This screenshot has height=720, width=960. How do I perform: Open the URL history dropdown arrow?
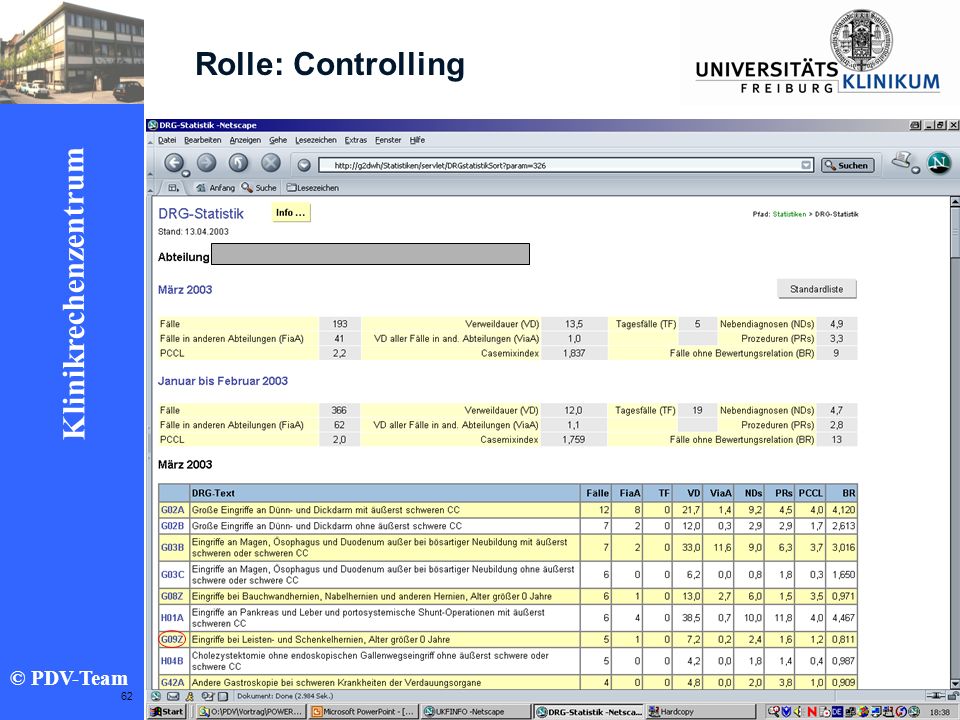[x=806, y=165]
